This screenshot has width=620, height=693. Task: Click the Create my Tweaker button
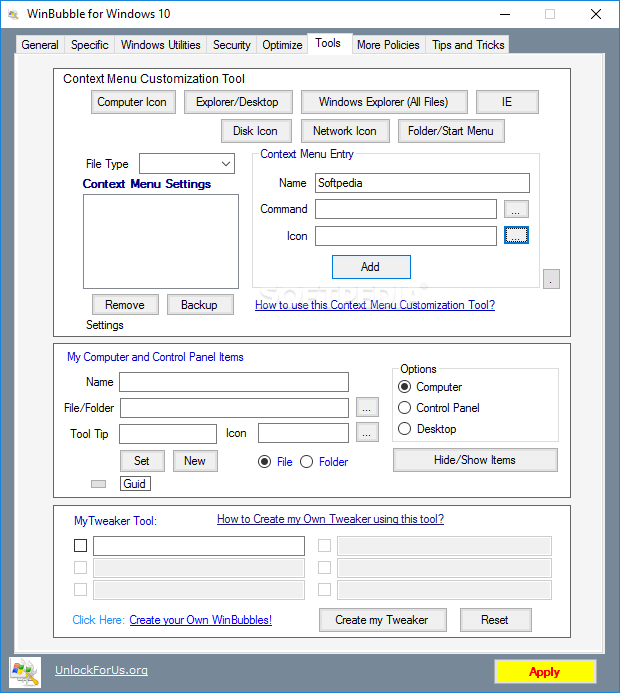coord(383,620)
